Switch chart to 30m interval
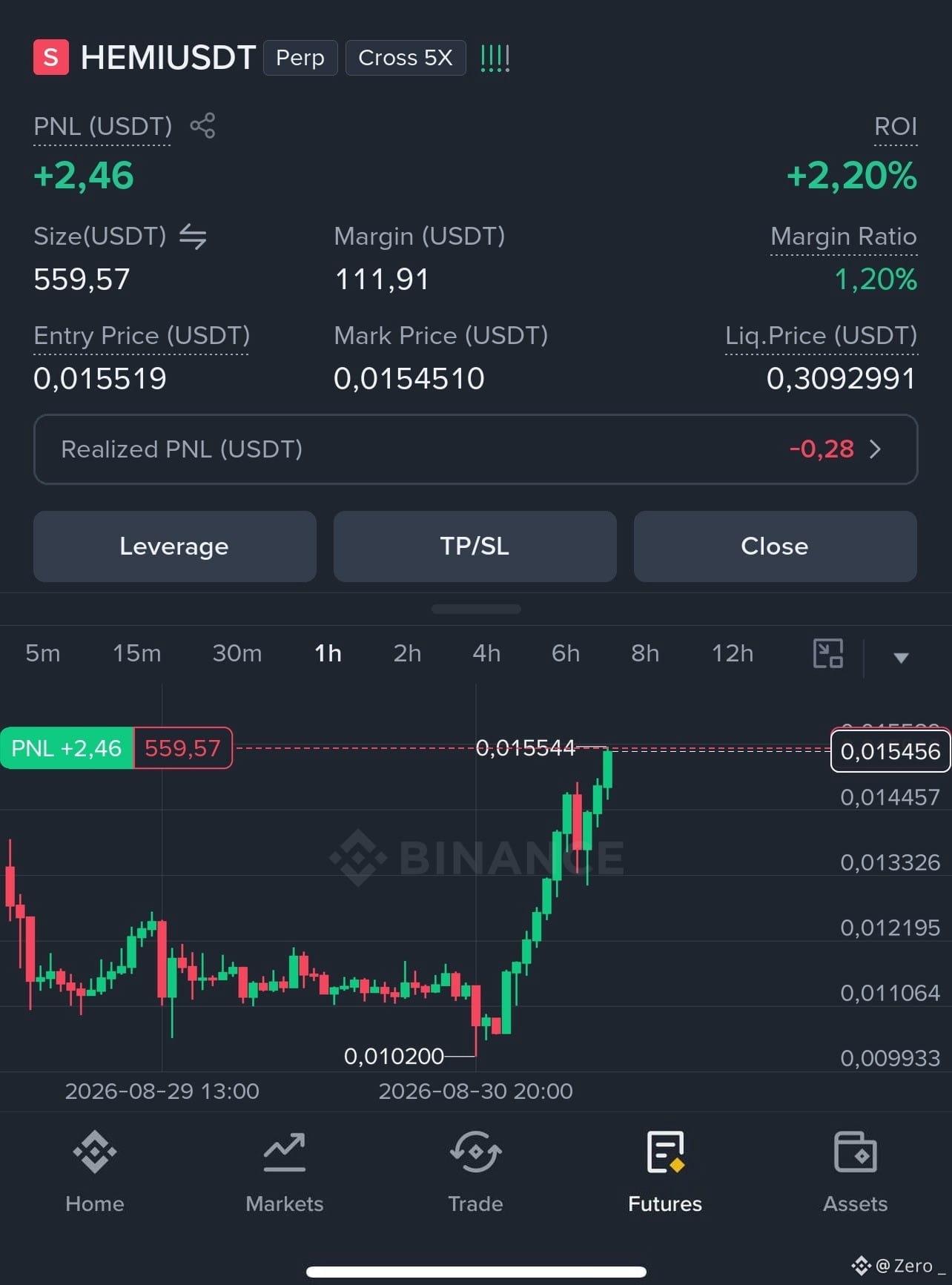 pos(237,653)
